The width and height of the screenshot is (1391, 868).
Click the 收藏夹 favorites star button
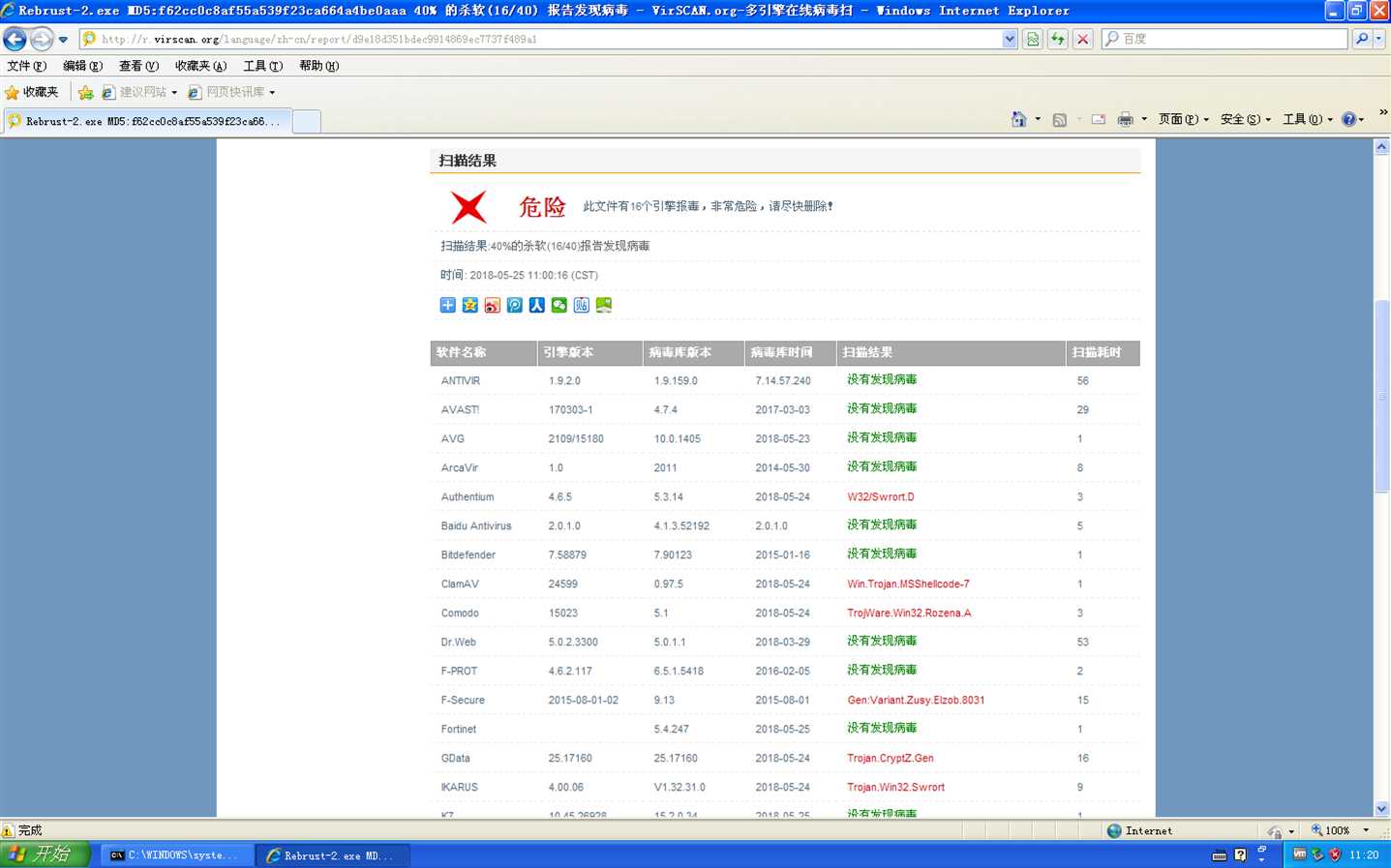tap(32, 92)
